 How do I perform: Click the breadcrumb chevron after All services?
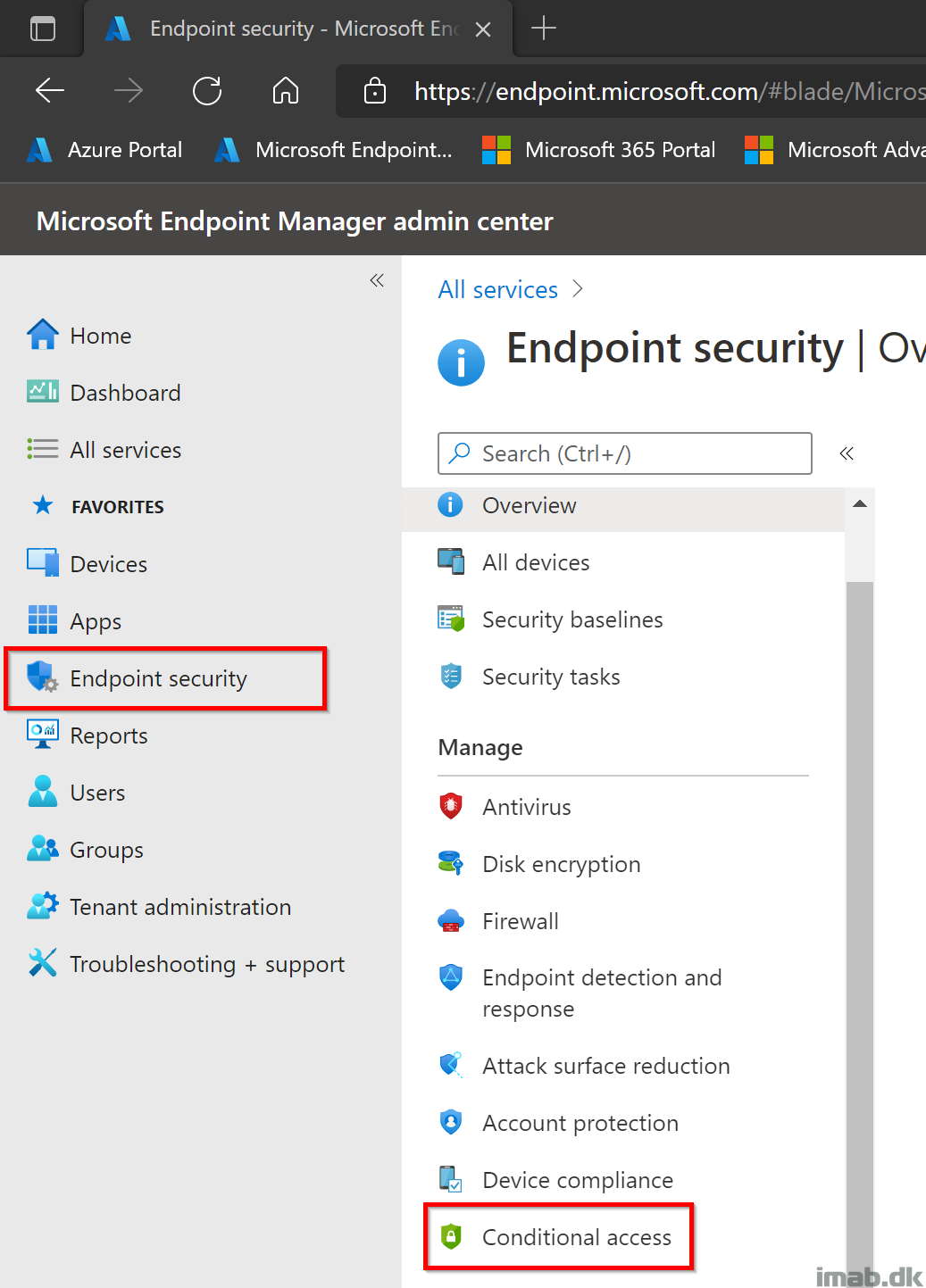point(578,289)
